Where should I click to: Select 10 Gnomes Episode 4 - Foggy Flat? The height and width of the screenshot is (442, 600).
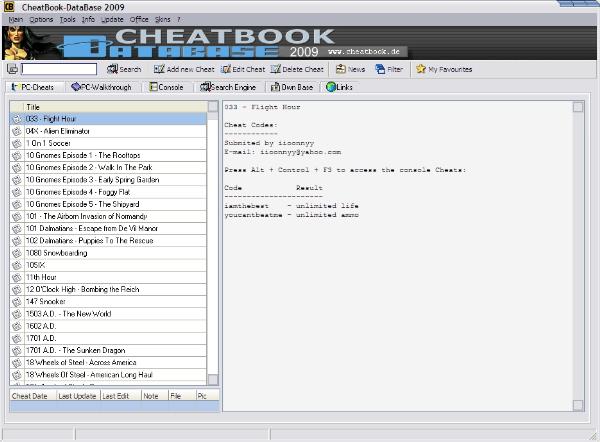108,192
